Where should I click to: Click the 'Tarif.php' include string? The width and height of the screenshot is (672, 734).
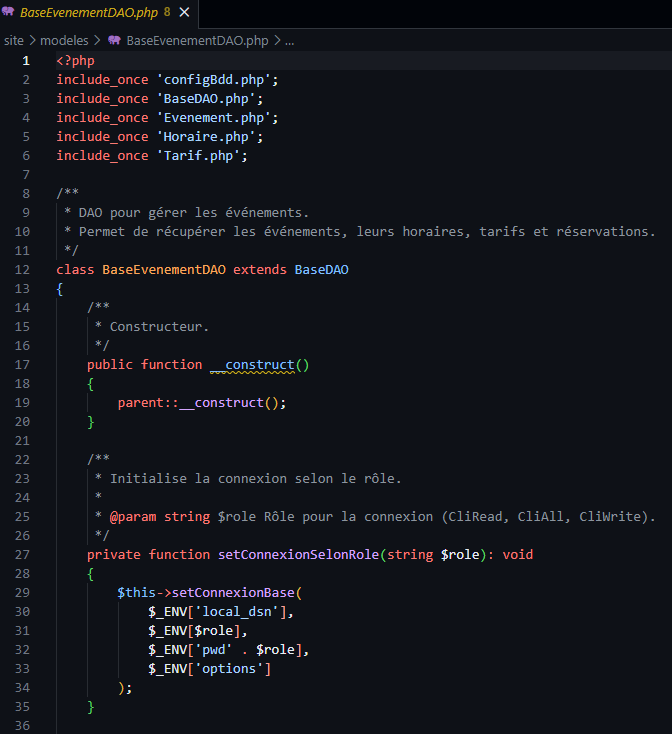[198, 156]
